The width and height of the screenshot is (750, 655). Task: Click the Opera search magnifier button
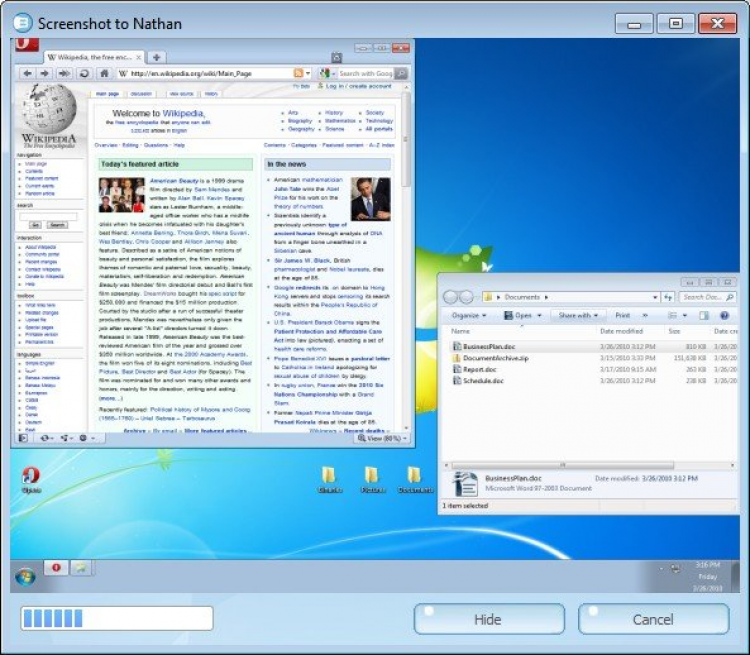[x=401, y=73]
